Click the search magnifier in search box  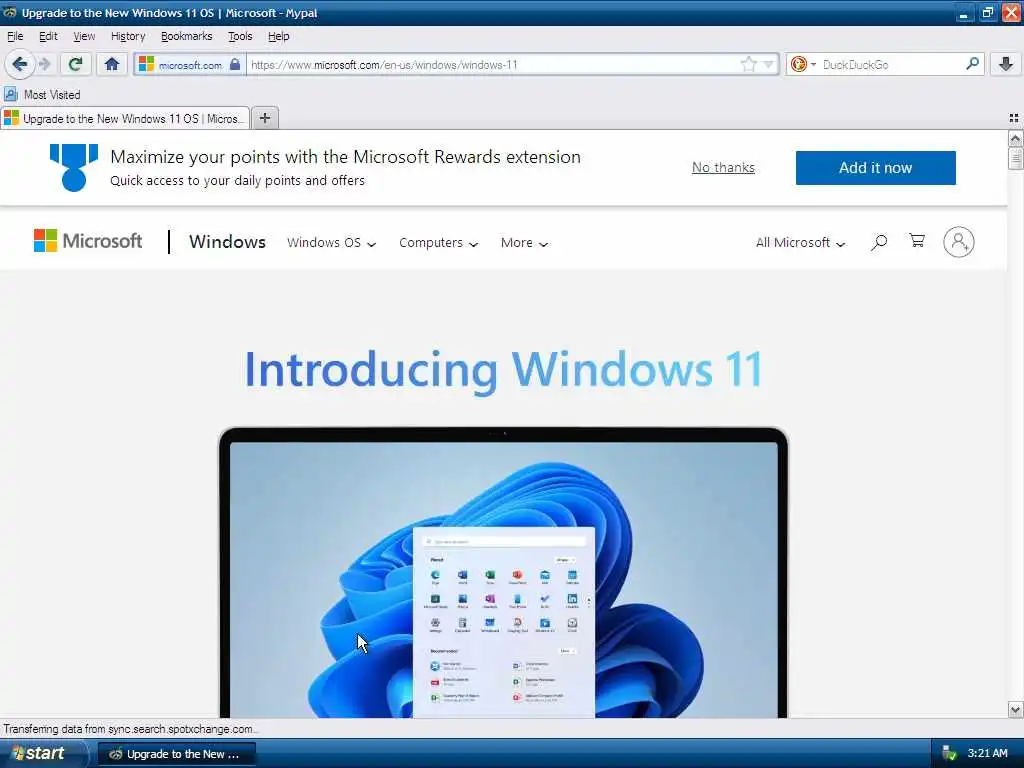[x=972, y=64]
